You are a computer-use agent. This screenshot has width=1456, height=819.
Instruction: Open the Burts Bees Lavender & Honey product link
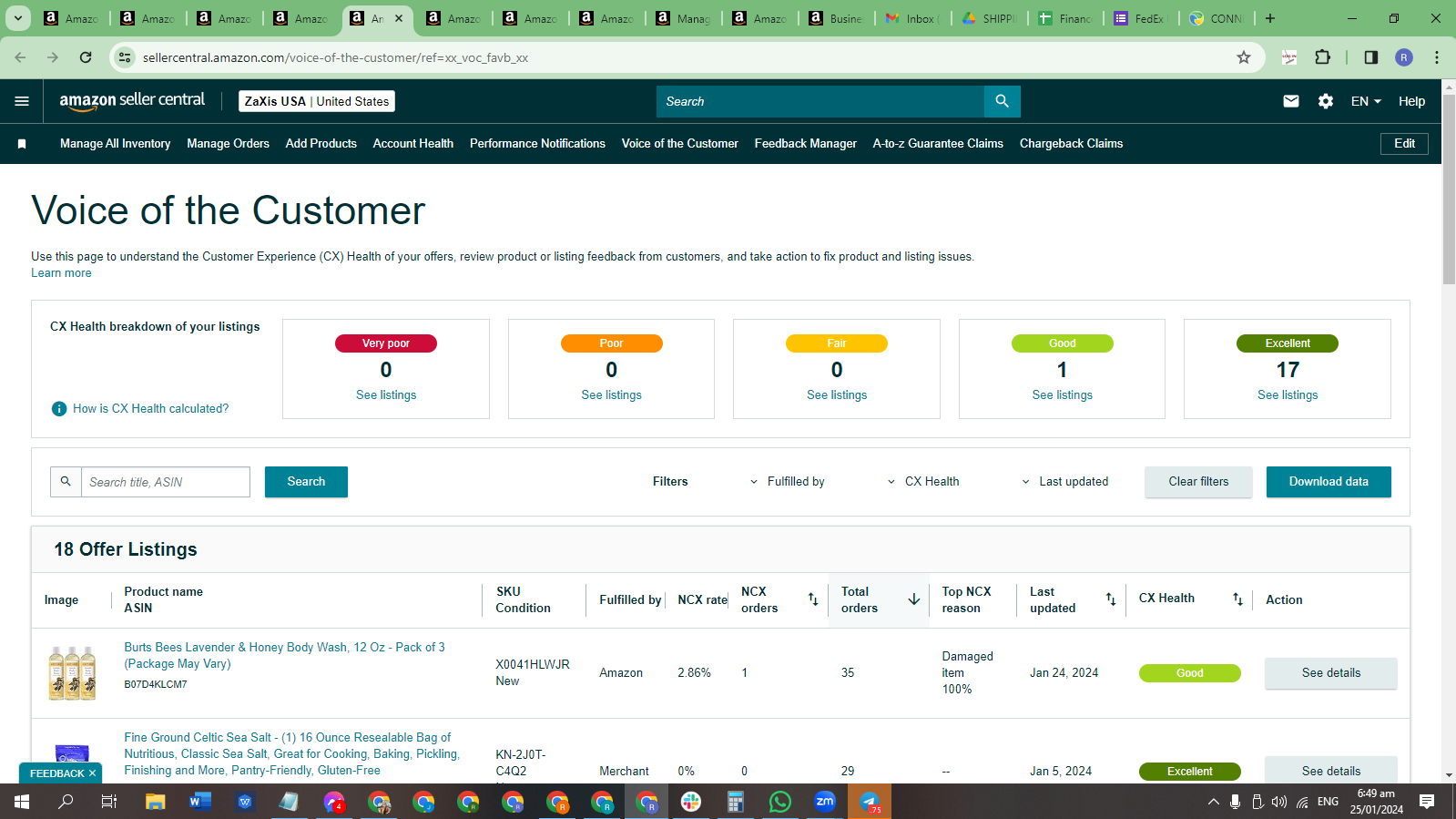pos(284,656)
